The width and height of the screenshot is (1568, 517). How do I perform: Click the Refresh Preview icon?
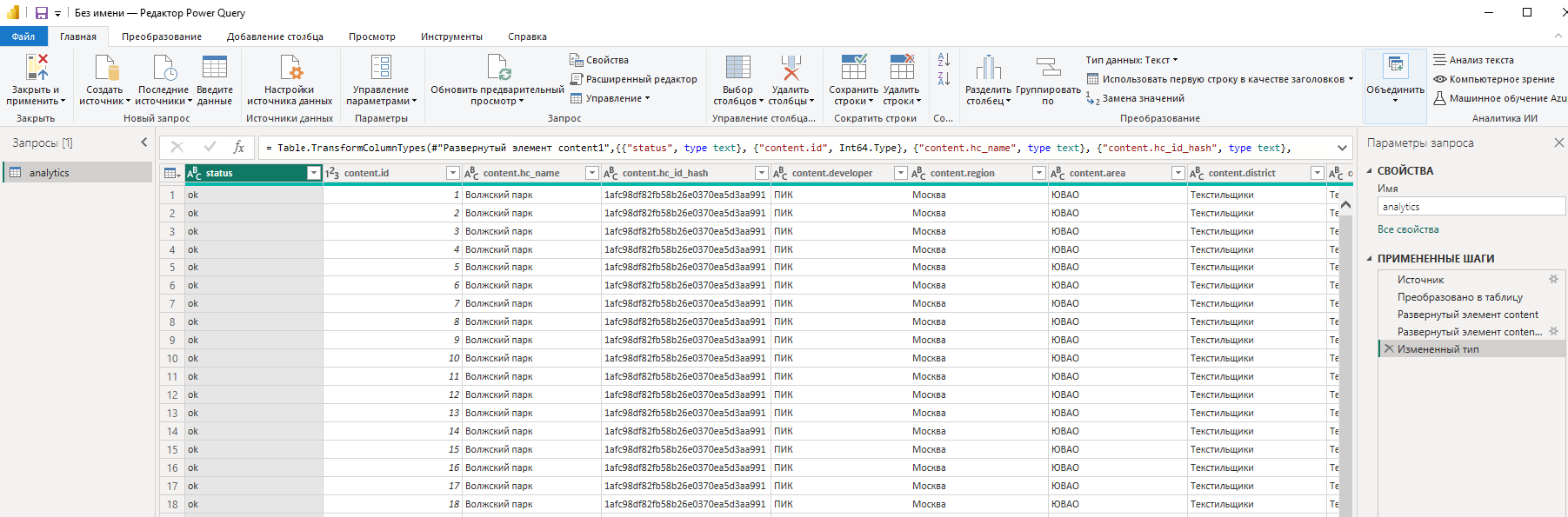498,67
